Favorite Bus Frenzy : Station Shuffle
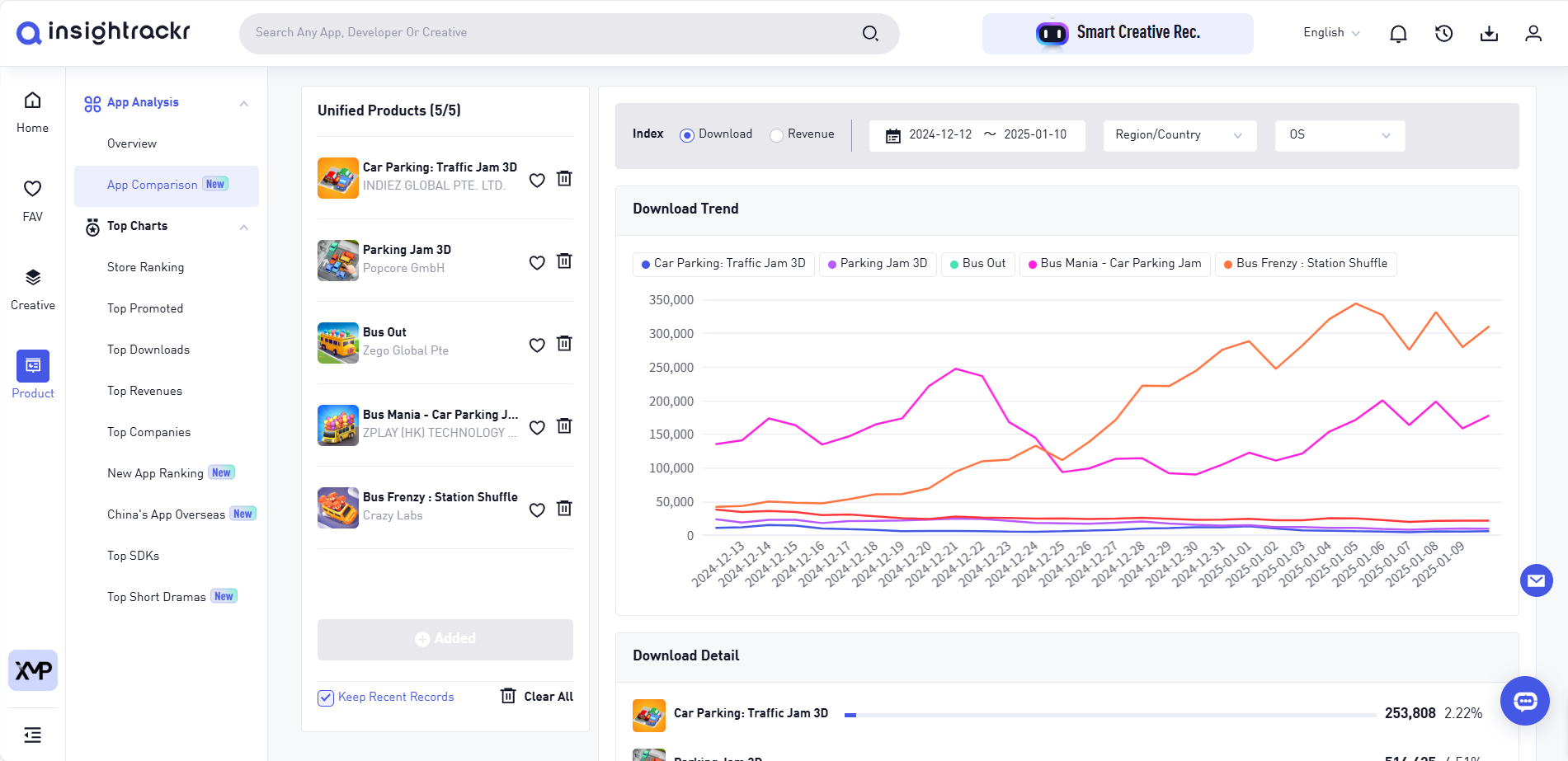1568x761 pixels. (x=537, y=510)
